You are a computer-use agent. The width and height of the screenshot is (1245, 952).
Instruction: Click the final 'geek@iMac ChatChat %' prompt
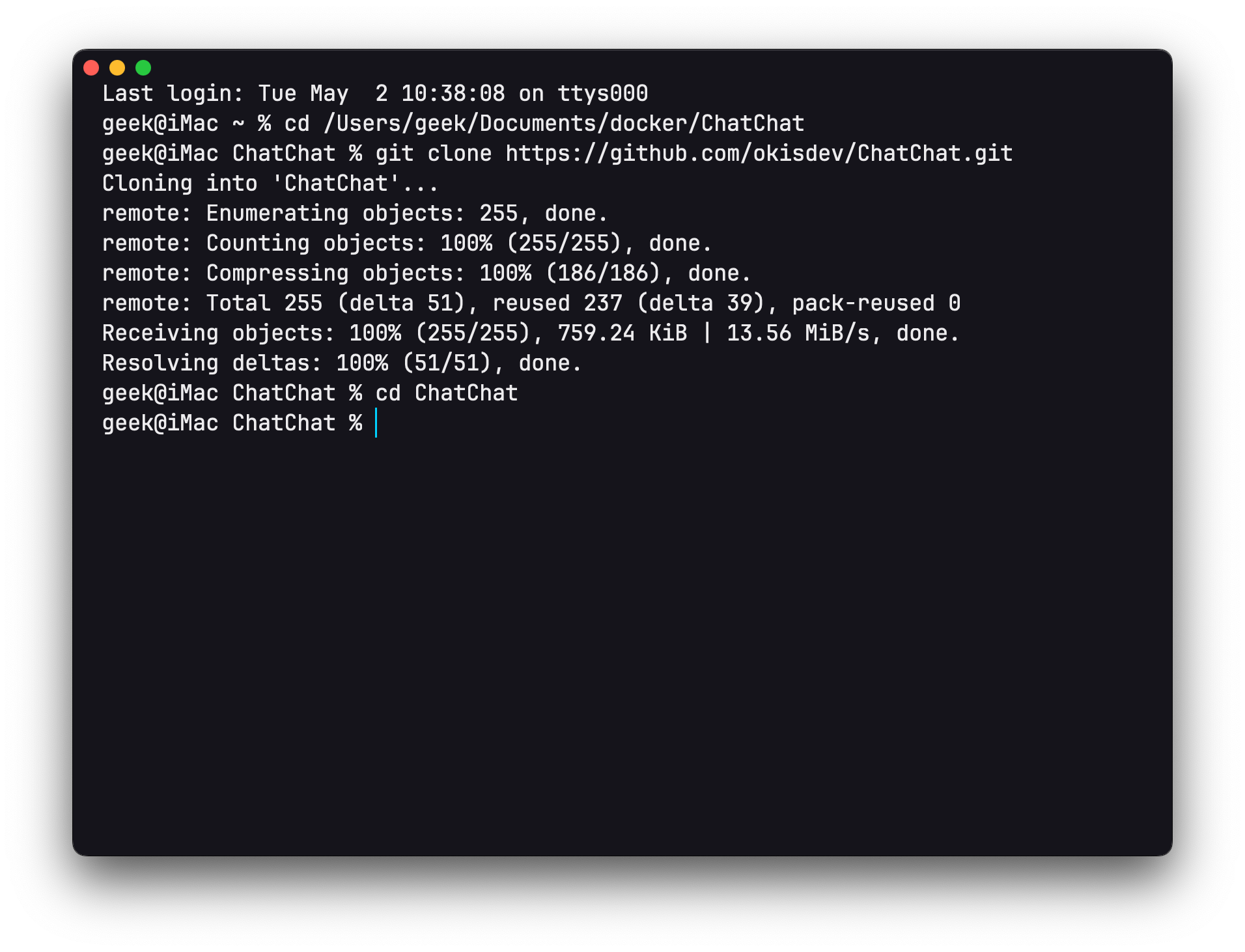(x=232, y=423)
